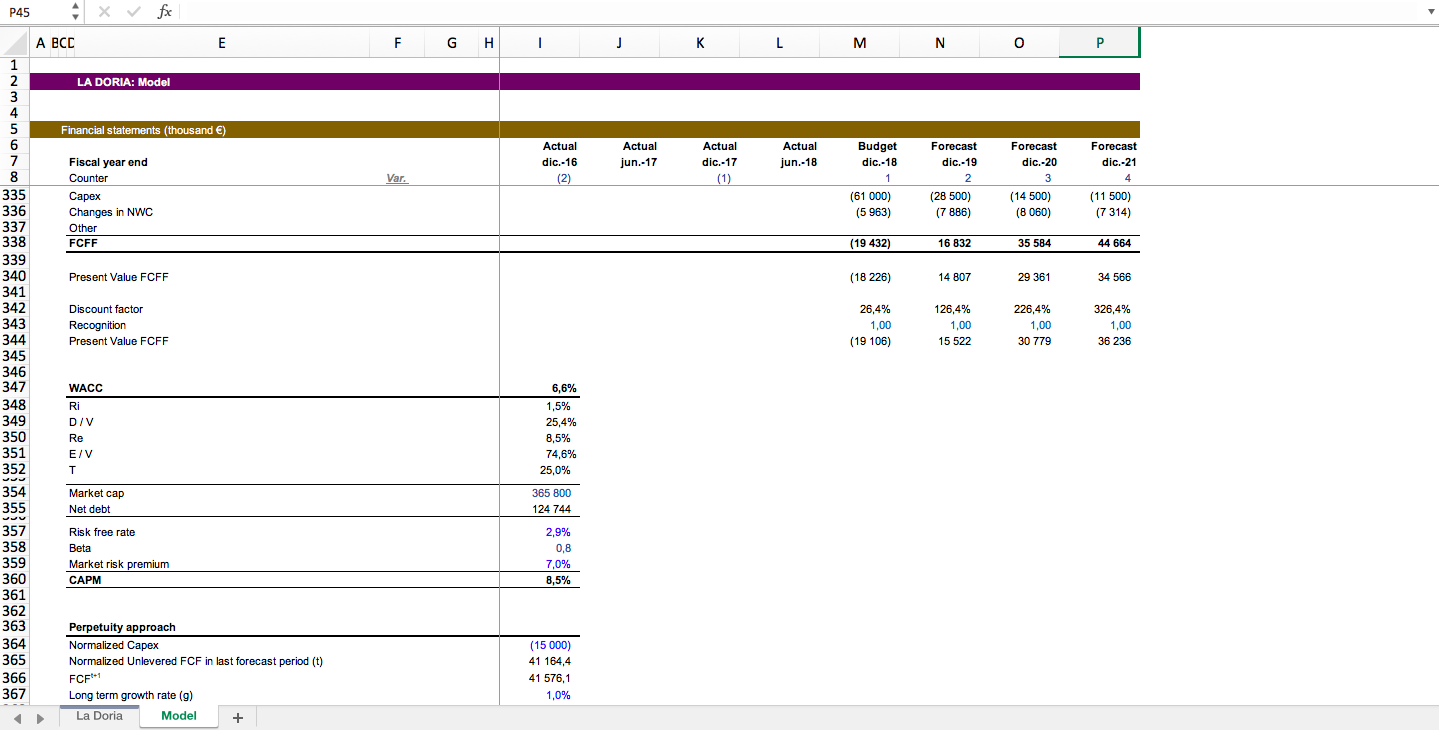
Task: Select column N header
Action: (x=939, y=43)
